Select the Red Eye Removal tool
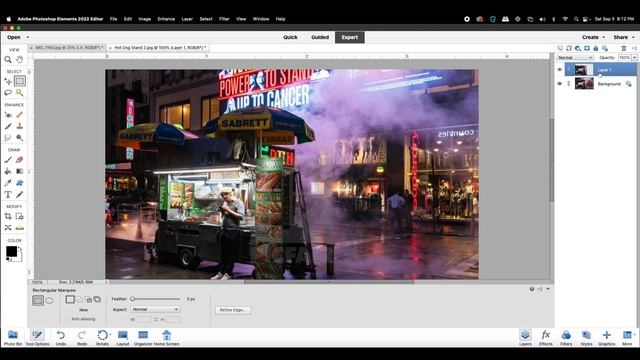This screenshot has height=360, width=640. (x=8, y=115)
